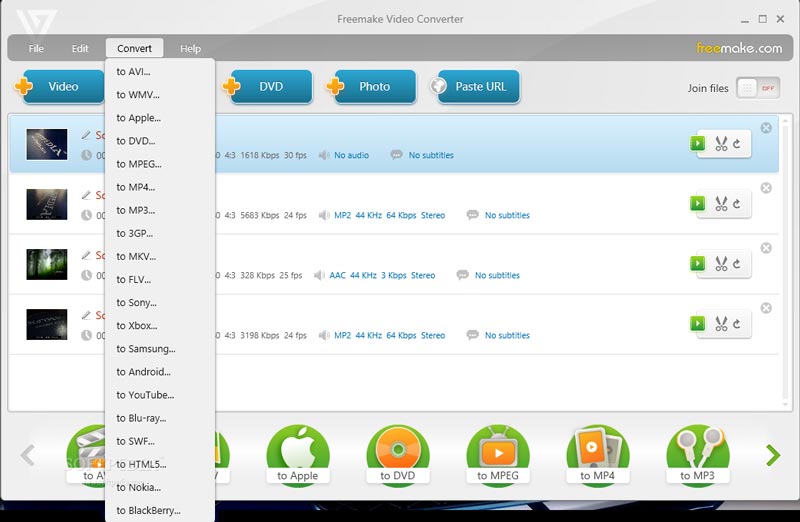Play the 3198 Kbps video
The width and height of the screenshot is (800, 522).
click(x=697, y=324)
